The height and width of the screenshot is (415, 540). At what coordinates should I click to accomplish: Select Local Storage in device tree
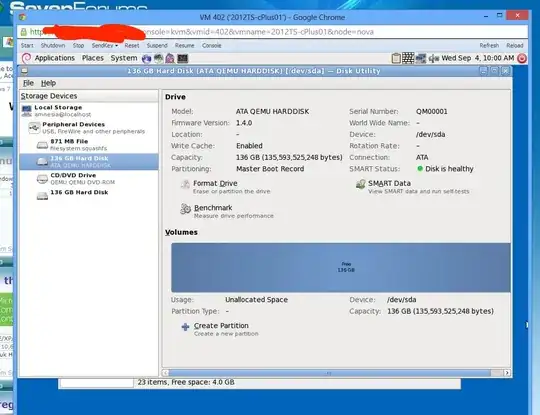click(x=89, y=111)
